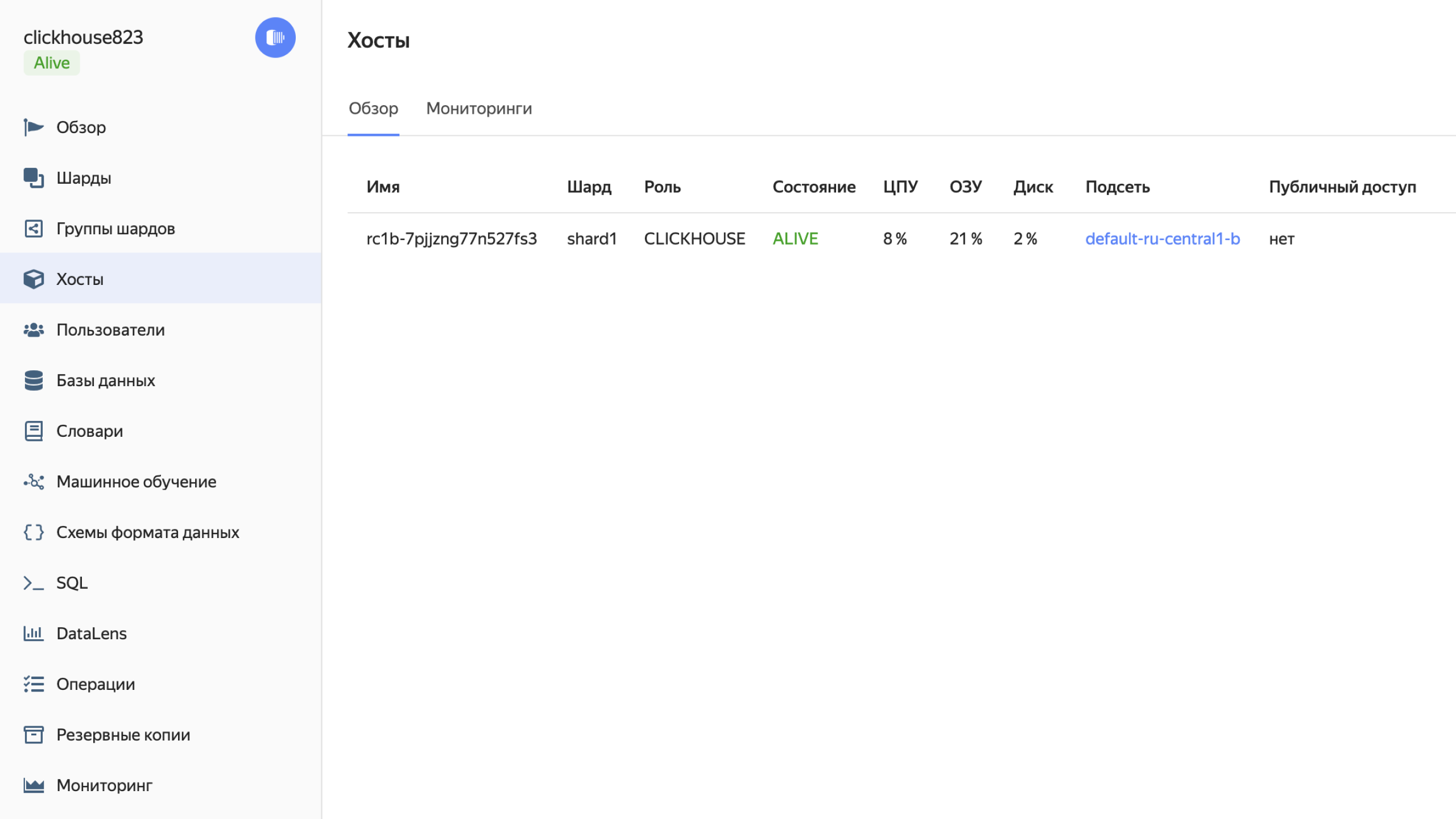Click the Роль column header

pos(662,187)
